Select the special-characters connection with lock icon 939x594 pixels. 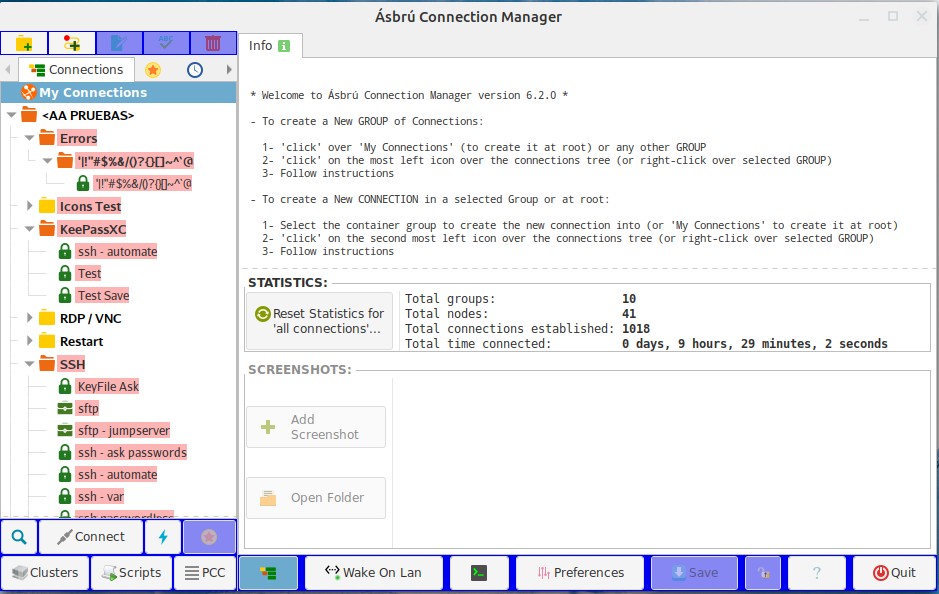click(x=143, y=183)
